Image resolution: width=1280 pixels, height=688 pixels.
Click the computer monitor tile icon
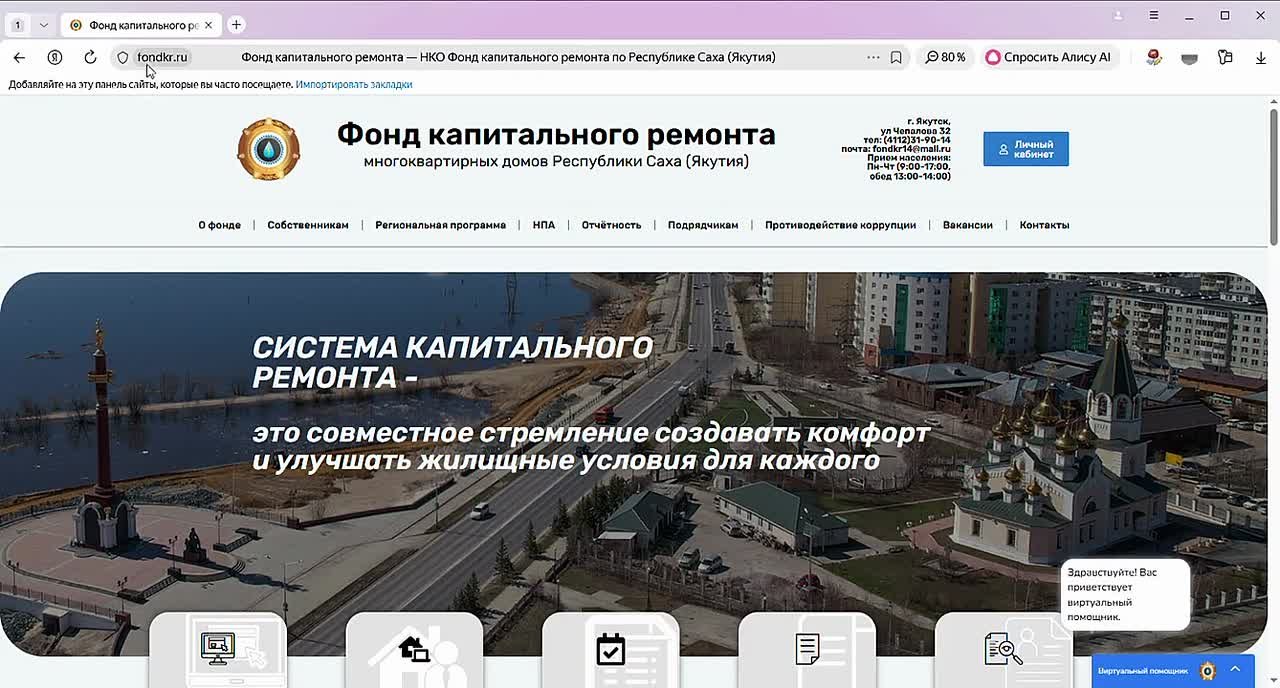pos(218,649)
